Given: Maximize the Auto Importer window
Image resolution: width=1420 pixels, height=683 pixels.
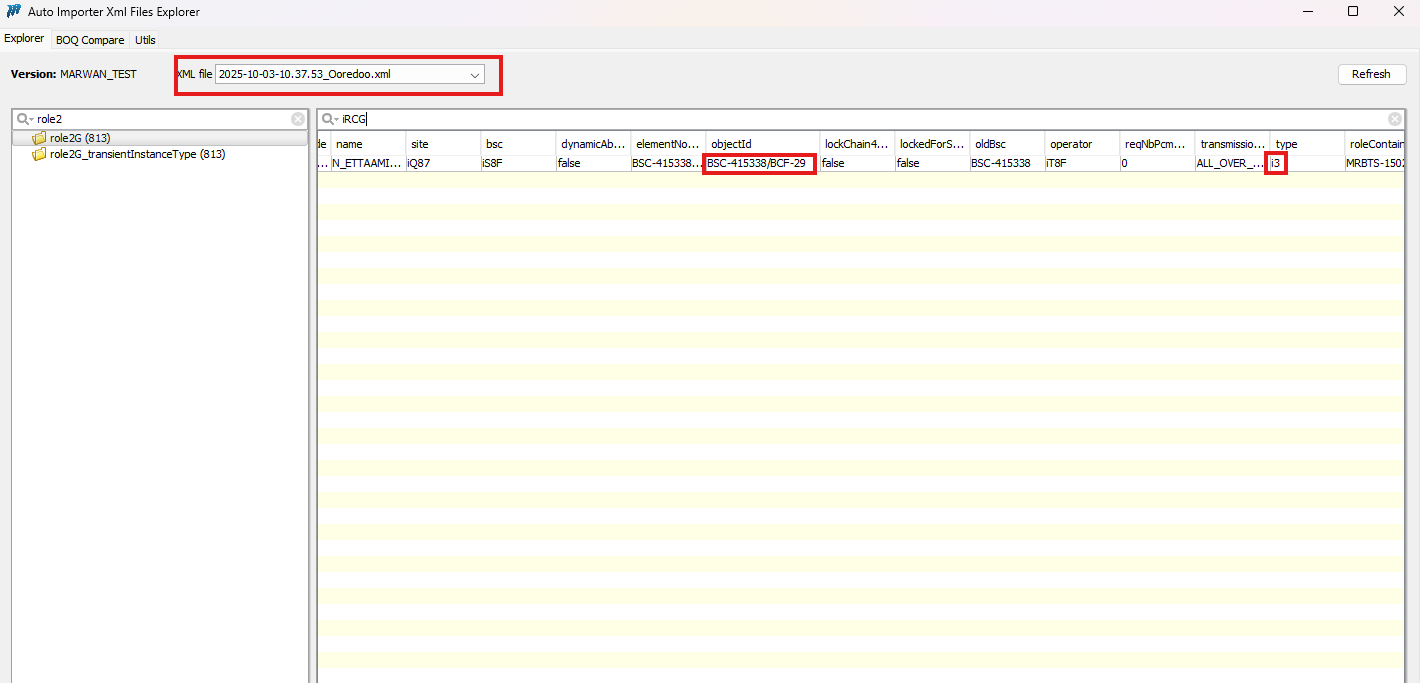Looking at the screenshot, I should click(1352, 12).
